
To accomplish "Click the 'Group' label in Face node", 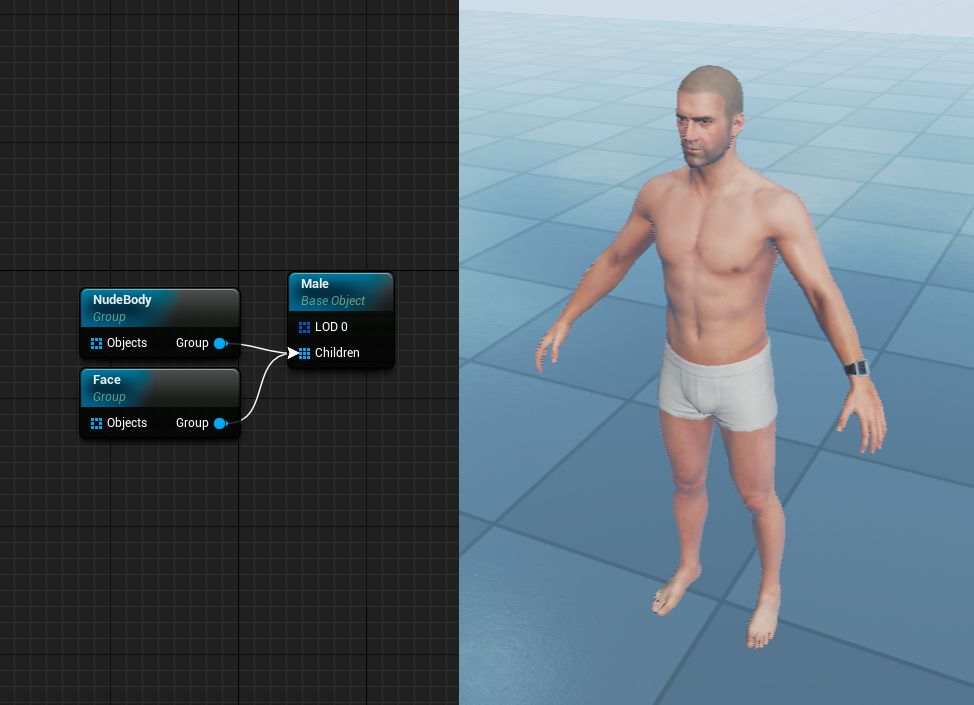I will coord(192,423).
